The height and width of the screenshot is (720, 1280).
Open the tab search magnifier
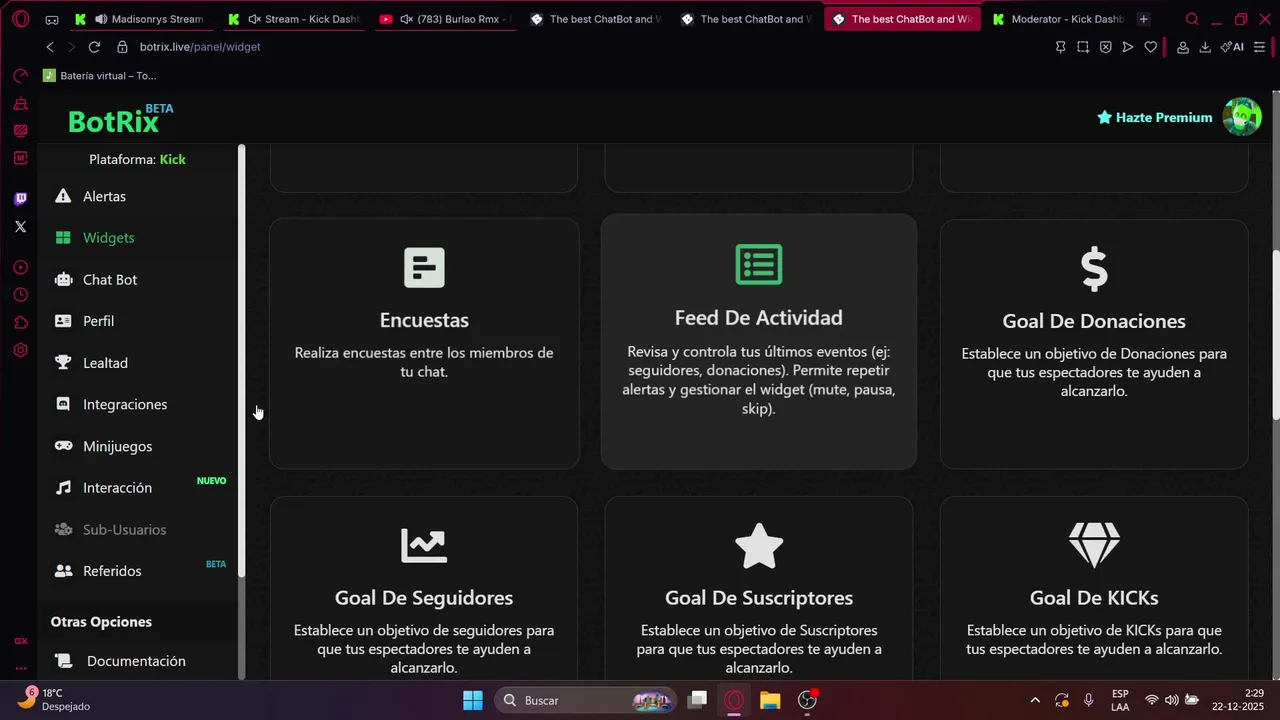(1192, 19)
